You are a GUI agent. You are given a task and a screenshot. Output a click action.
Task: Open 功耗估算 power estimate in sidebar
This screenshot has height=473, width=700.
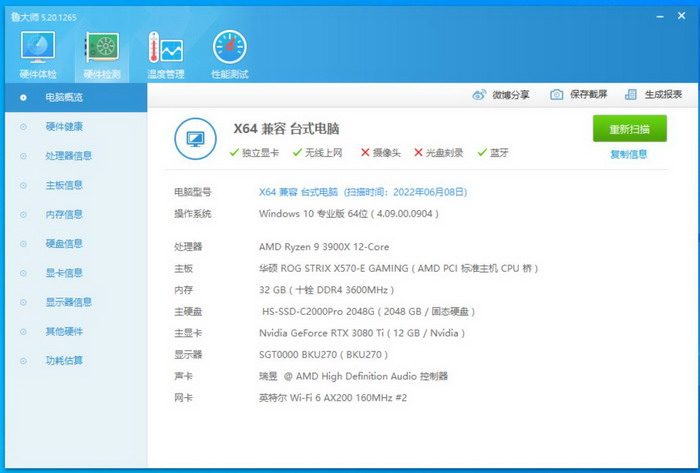(x=64, y=360)
